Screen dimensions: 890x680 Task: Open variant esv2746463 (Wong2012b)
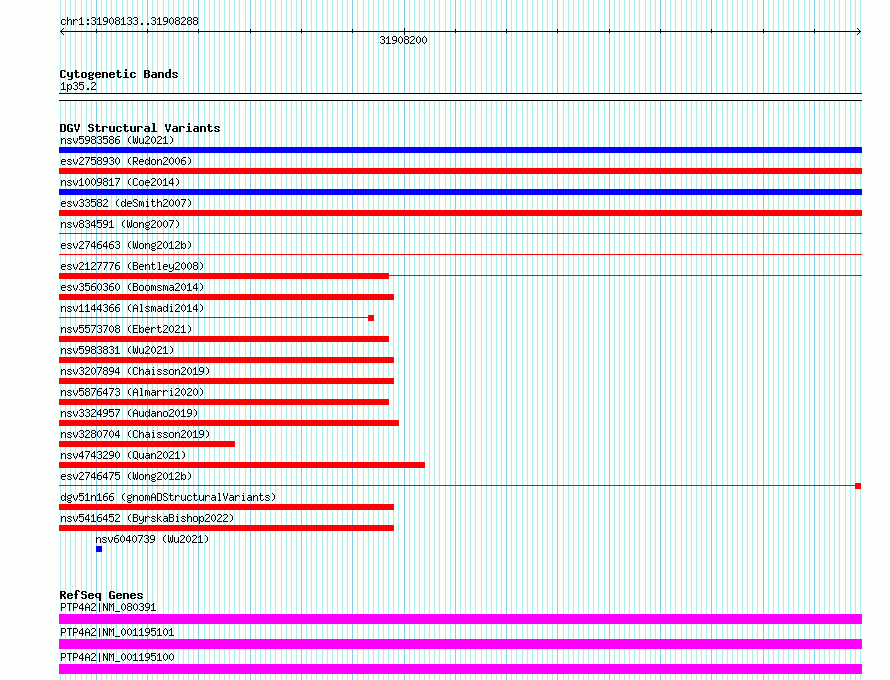(x=126, y=245)
